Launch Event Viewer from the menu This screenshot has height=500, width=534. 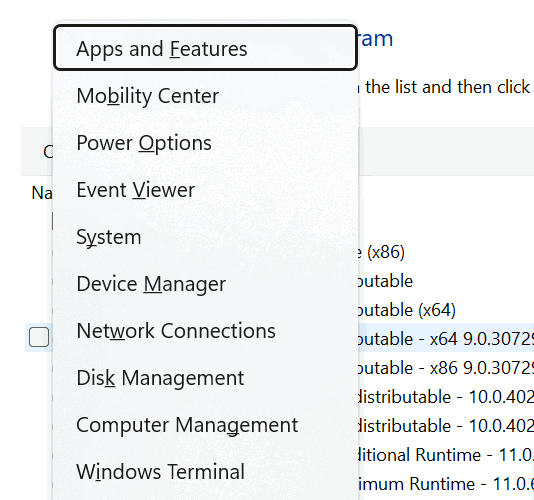point(205,190)
